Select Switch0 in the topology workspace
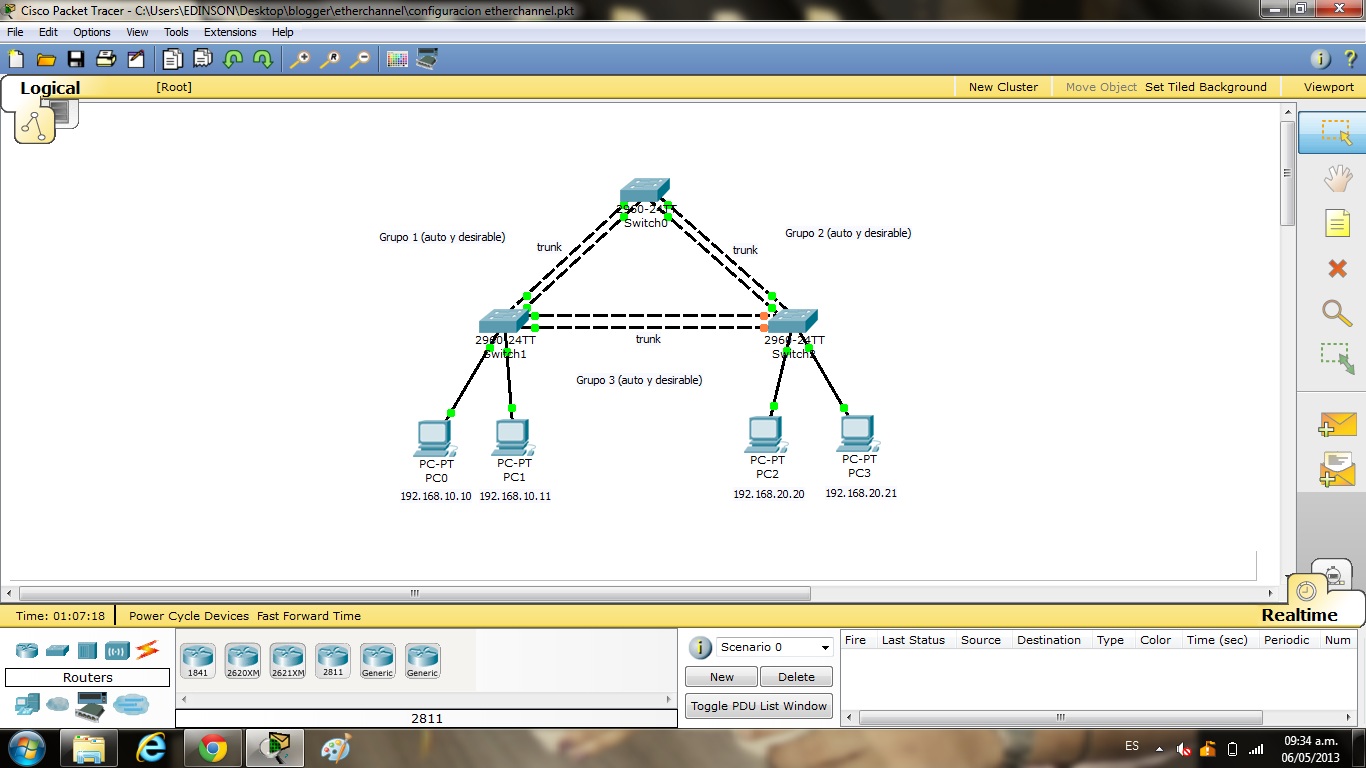This screenshot has height=768, width=1366. pyautogui.click(x=644, y=190)
